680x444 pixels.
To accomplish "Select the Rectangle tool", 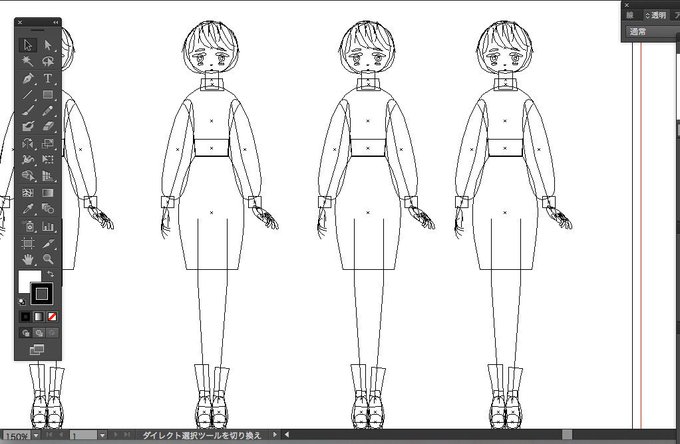I will [x=48, y=95].
